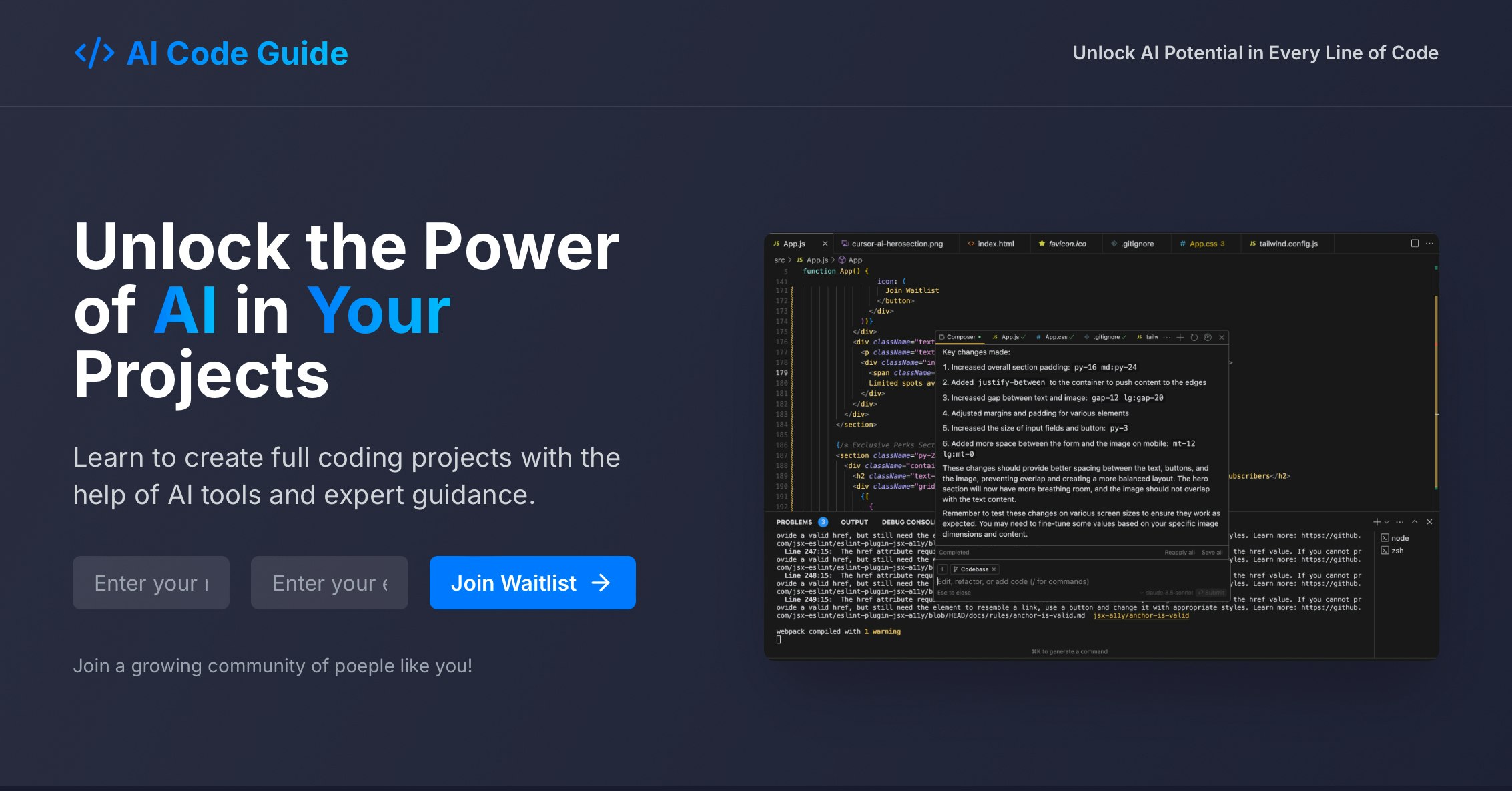Image resolution: width=1512 pixels, height=791 pixels.
Task: Click the ellipsis icon in the editor tab bar
Action: click(1430, 243)
